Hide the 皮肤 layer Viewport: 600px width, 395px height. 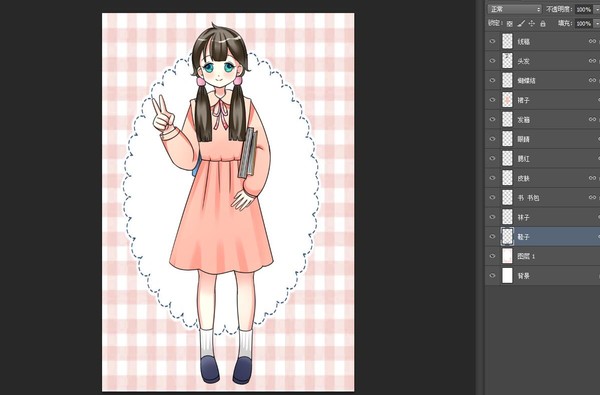(492, 178)
